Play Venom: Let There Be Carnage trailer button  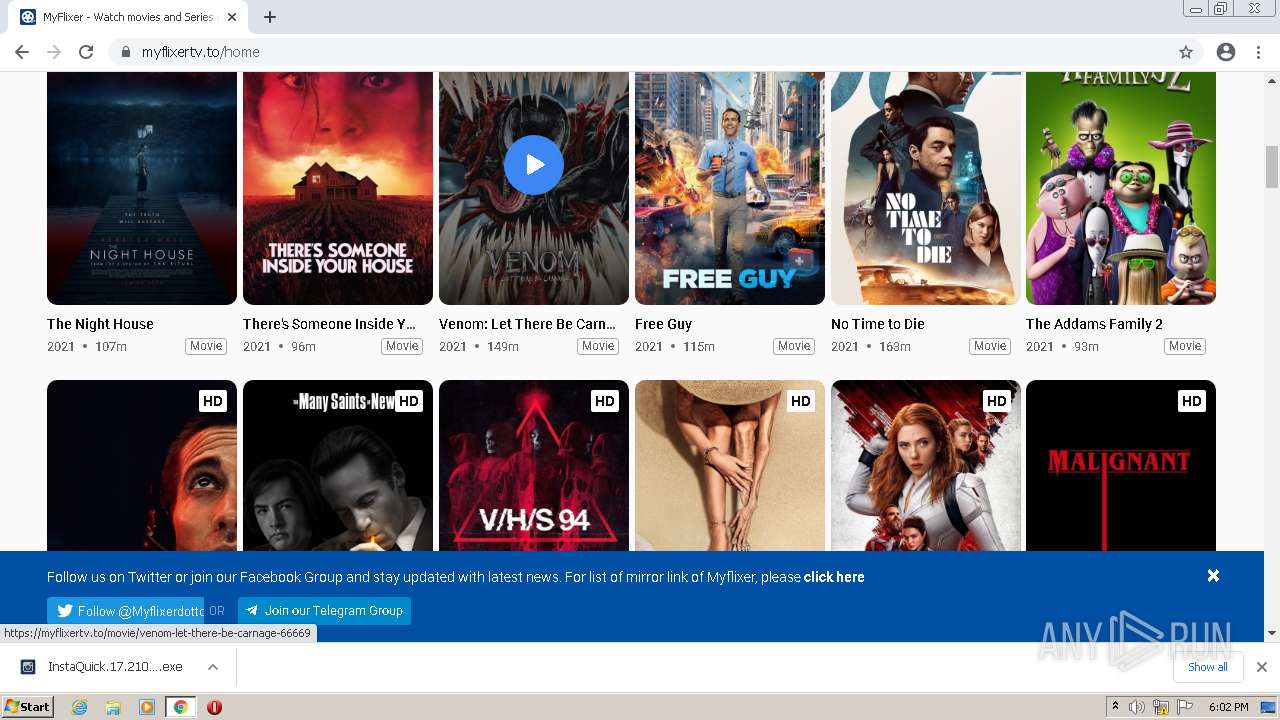coord(534,165)
